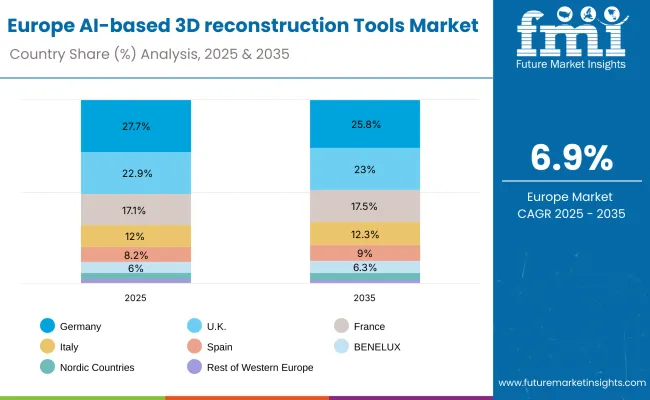
Task: Select the 17.5% France segment in 2035 bar
Action: click(x=365, y=206)
